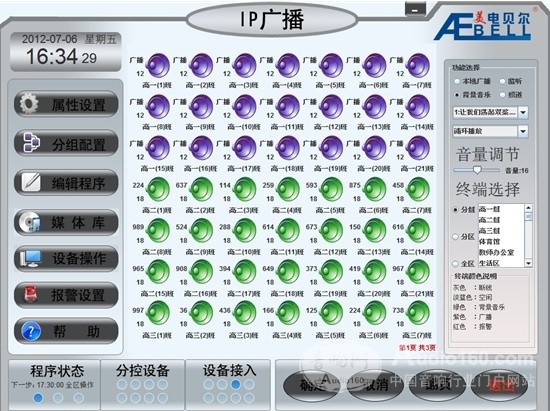This screenshot has width=550, height=411.
Task: Select the green speaker terminal 高二(7)班
Action: click(418, 190)
